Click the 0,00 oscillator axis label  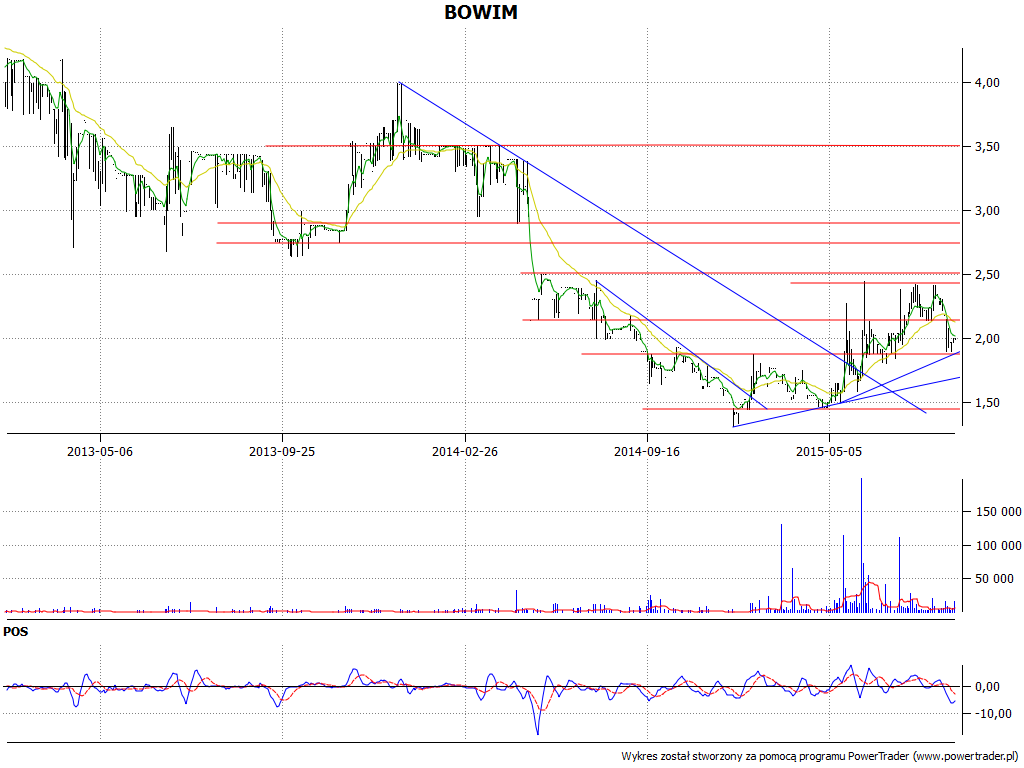coord(986,686)
